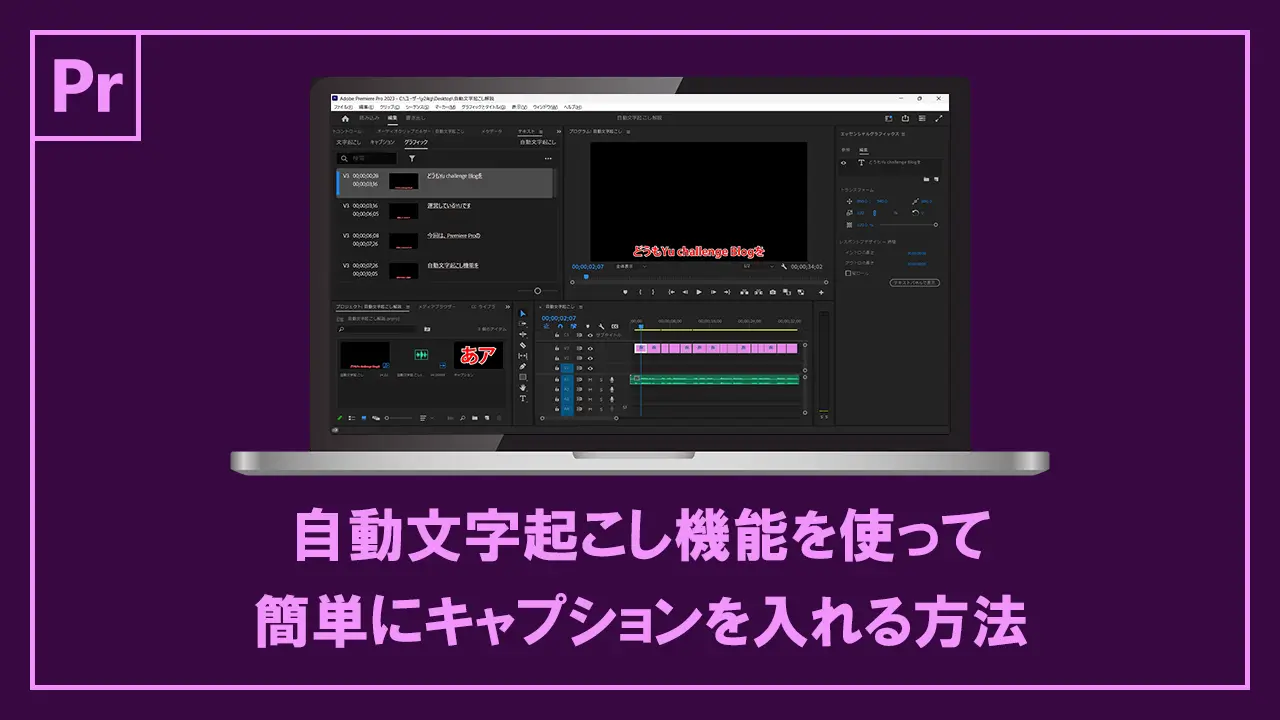Click the fullscreen video icon at top right
Image resolution: width=1280 pixels, height=720 pixels.
click(x=938, y=118)
